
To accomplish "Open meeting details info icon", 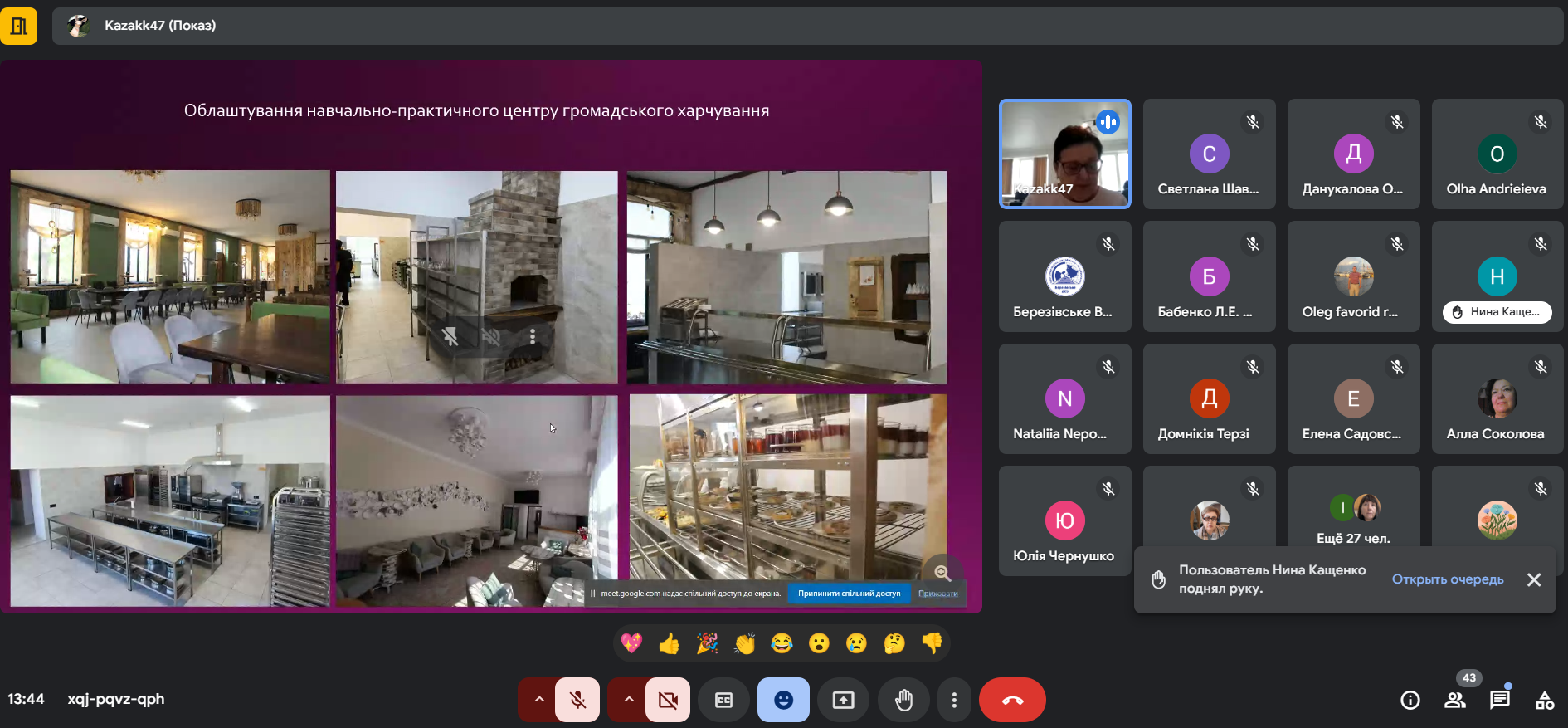I will pyautogui.click(x=1410, y=700).
